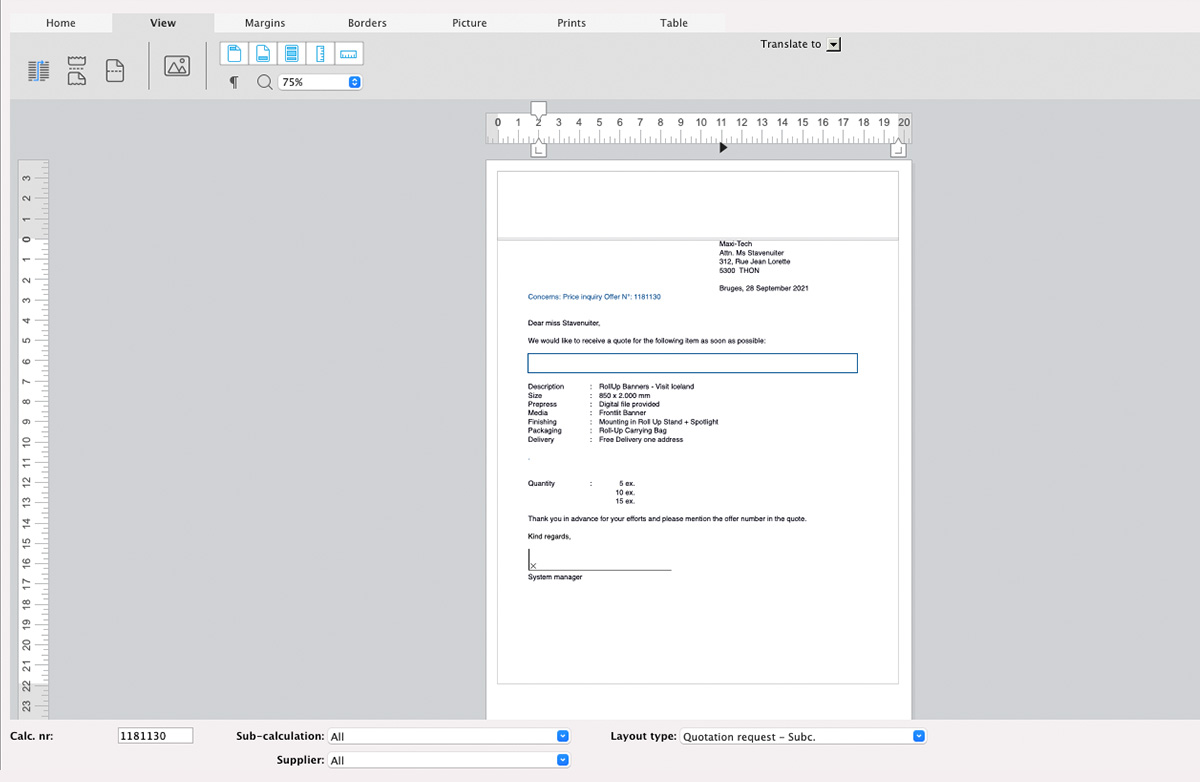The width and height of the screenshot is (1200, 782).
Task: Toggle the vertical ruler button
Action: pyautogui.click(x=320, y=53)
